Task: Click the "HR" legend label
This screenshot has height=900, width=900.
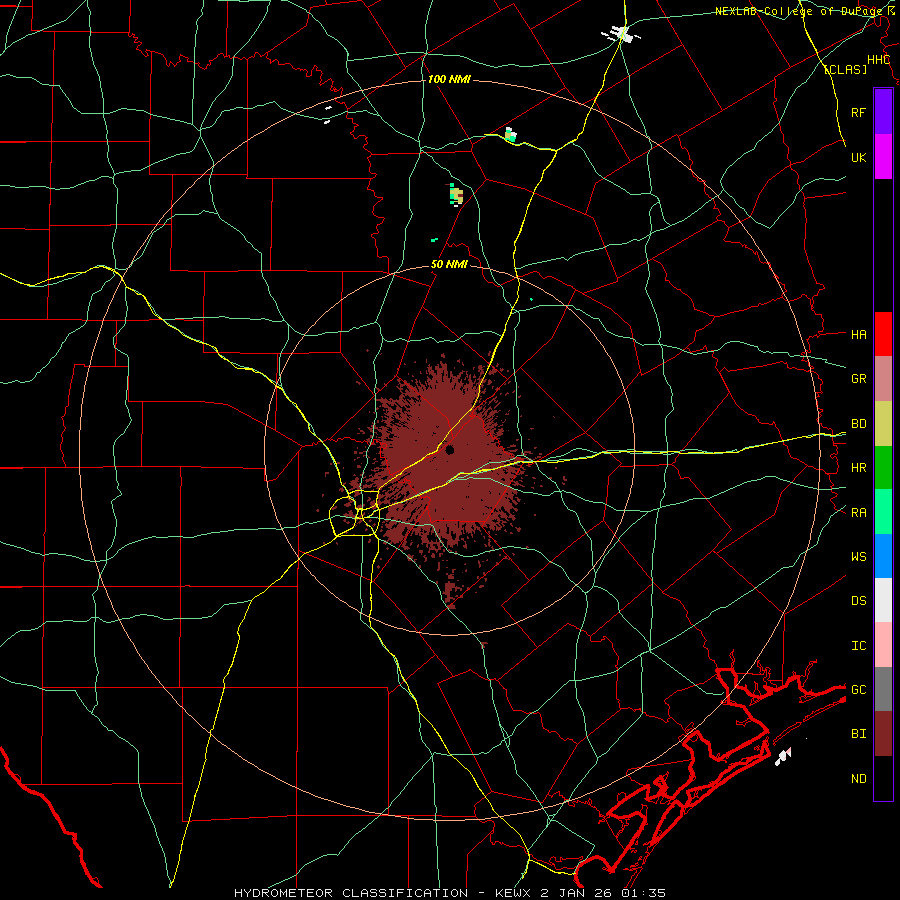Action: pyautogui.click(x=858, y=468)
